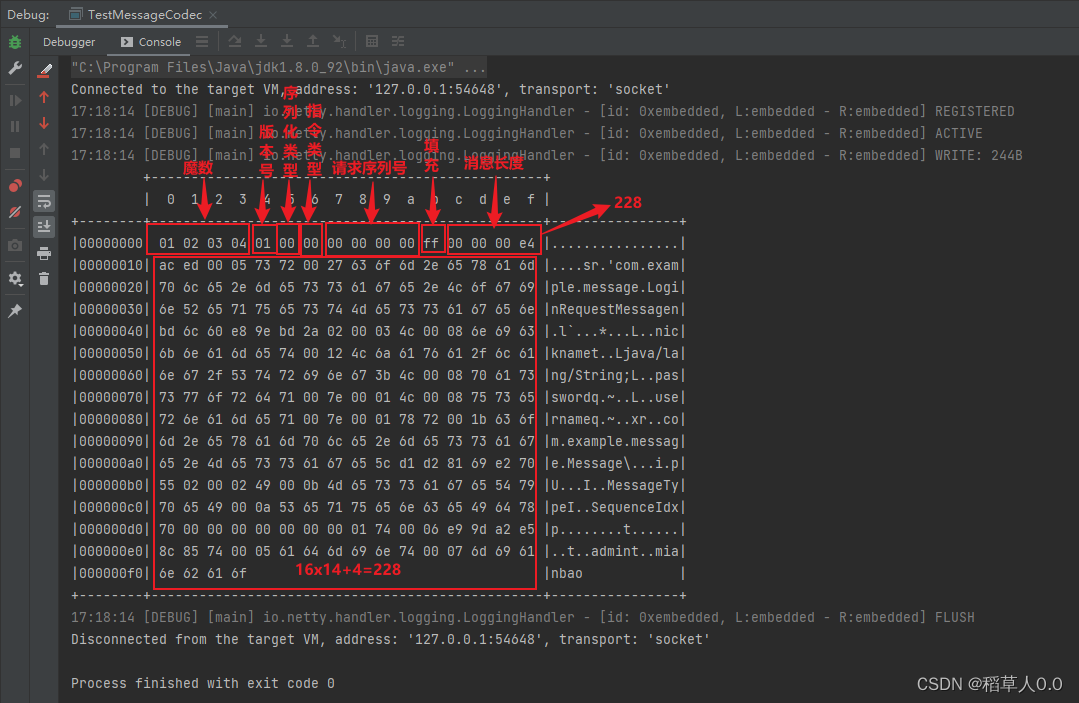1079x703 pixels.
Task: Switch to the Console tab
Action: coord(151,42)
